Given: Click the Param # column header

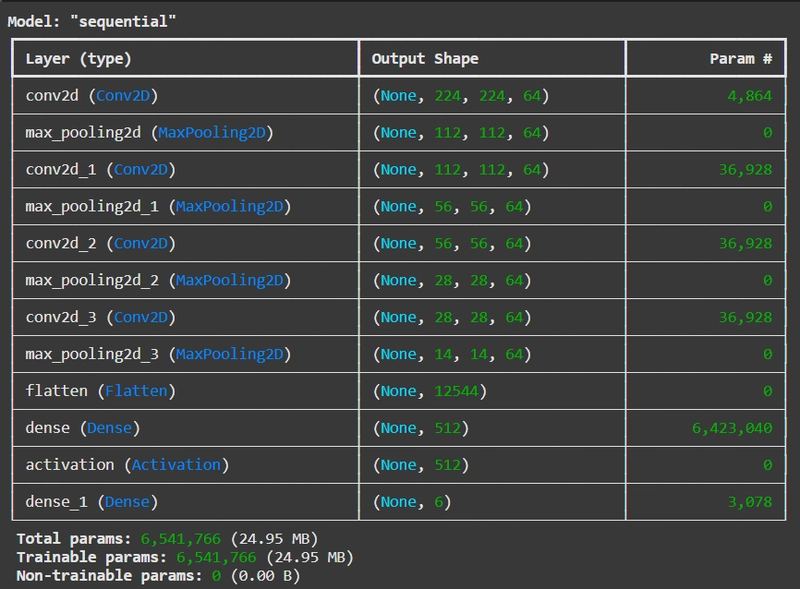Looking at the screenshot, I should 741,59.
